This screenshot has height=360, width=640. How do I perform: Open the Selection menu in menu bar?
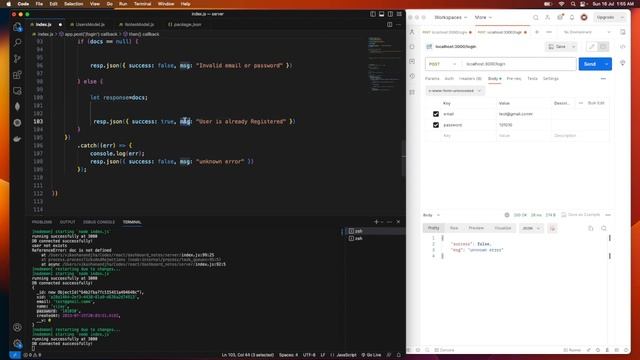pyautogui.click(x=73, y=4)
